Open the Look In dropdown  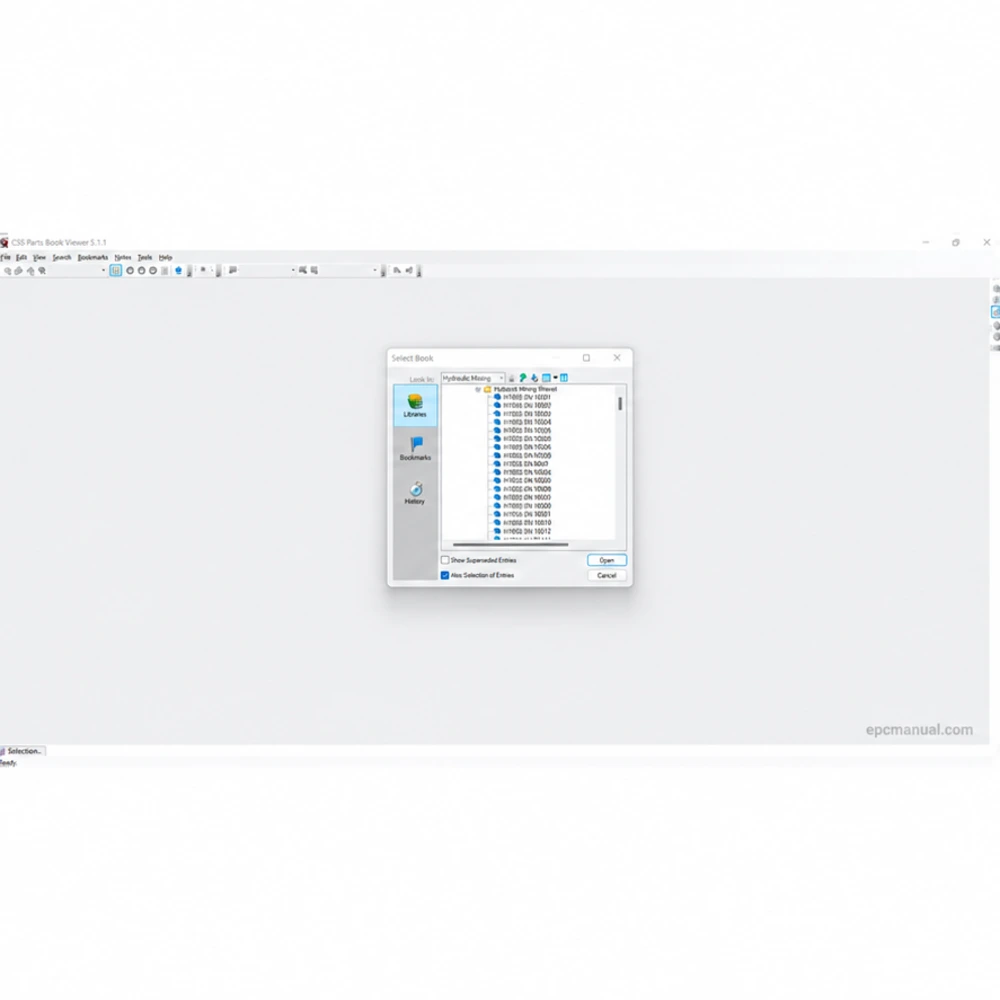(x=473, y=378)
